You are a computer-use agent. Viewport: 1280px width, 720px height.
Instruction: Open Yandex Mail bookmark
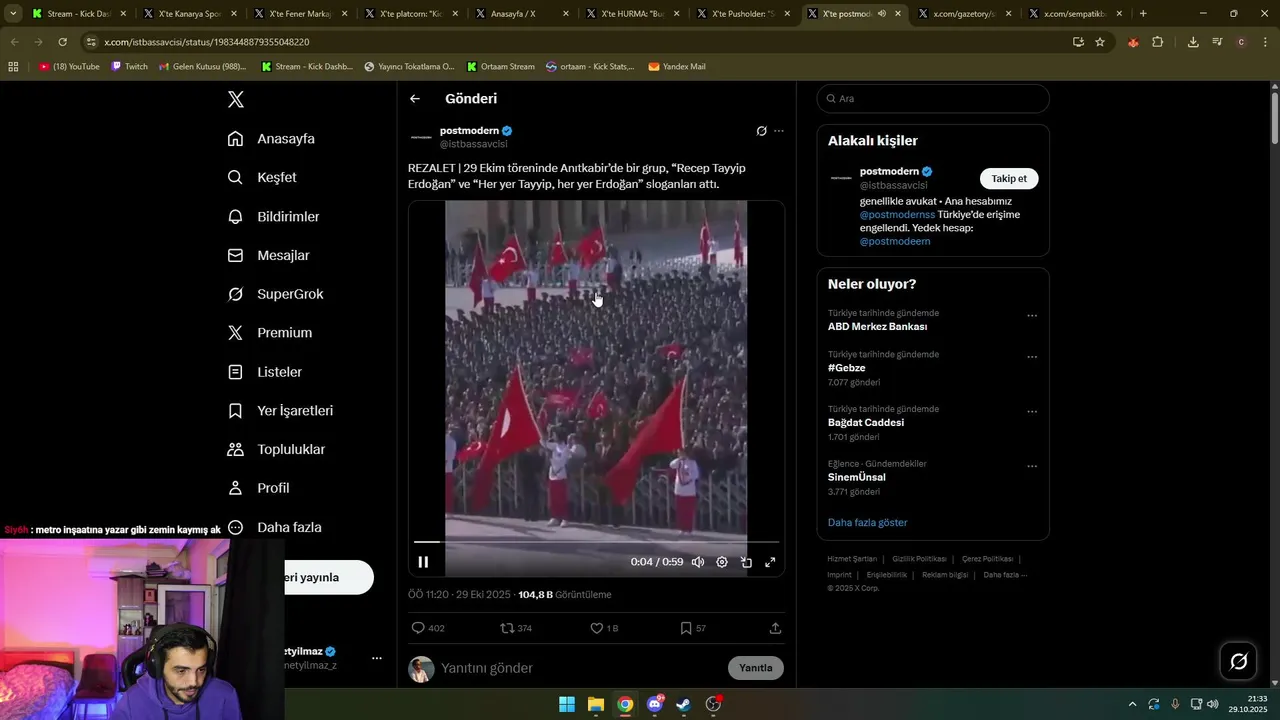677,67
